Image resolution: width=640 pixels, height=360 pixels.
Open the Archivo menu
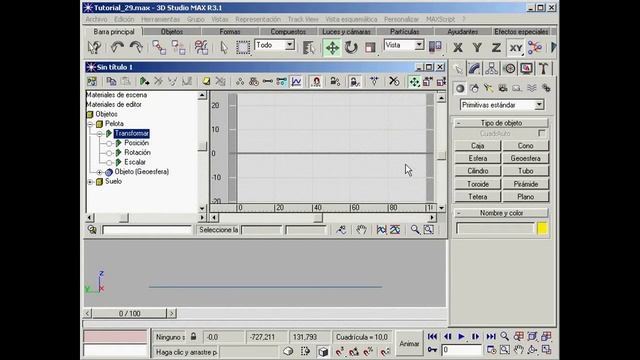[x=96, y=19]
